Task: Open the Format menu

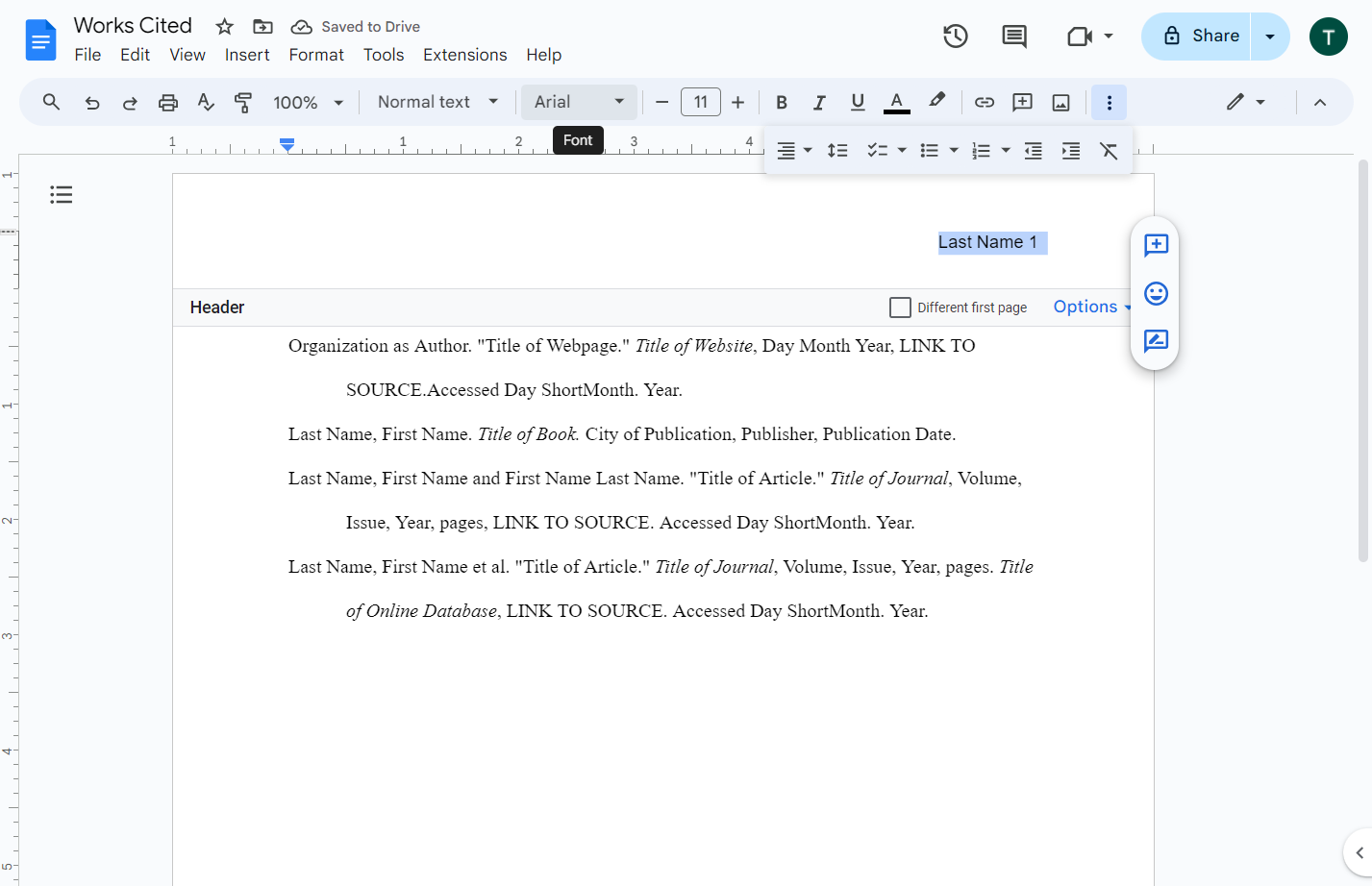Action: [x=316, y=55]
